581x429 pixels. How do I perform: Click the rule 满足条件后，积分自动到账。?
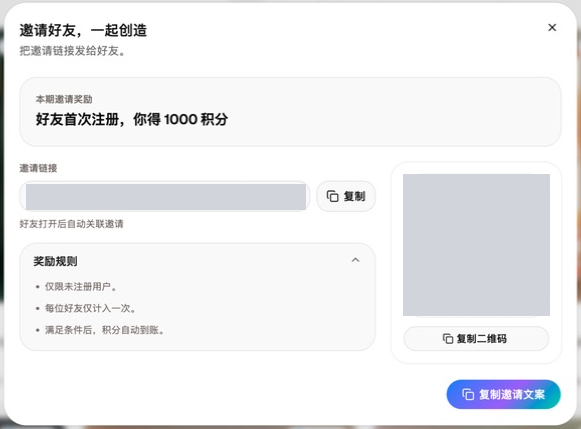(104, 330)
